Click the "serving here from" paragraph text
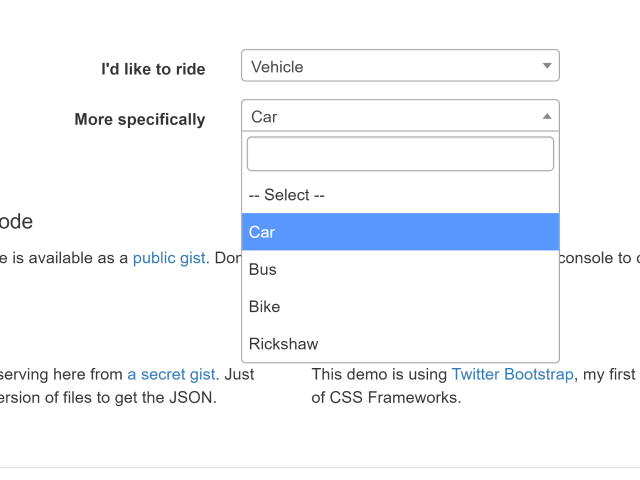This screenshot has width=640, height=480. pos(60,374)
